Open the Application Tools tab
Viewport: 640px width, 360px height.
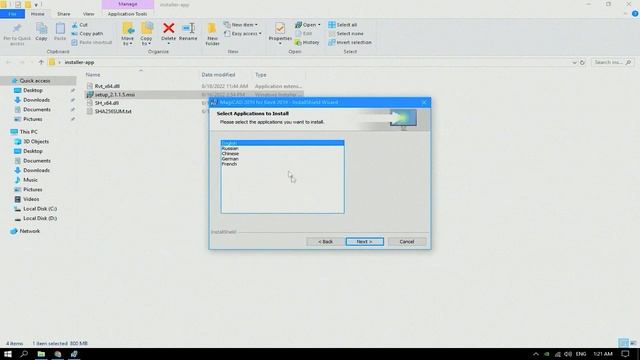127,14
